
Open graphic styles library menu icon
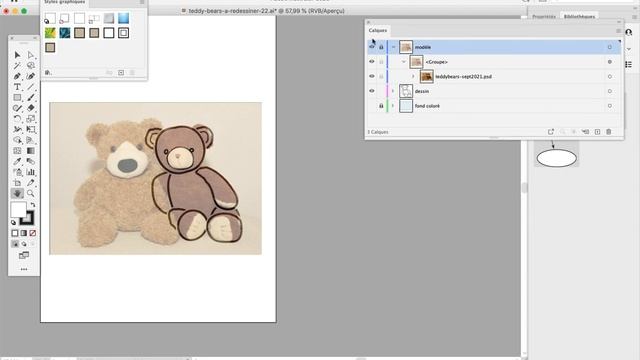coord(48,73)
